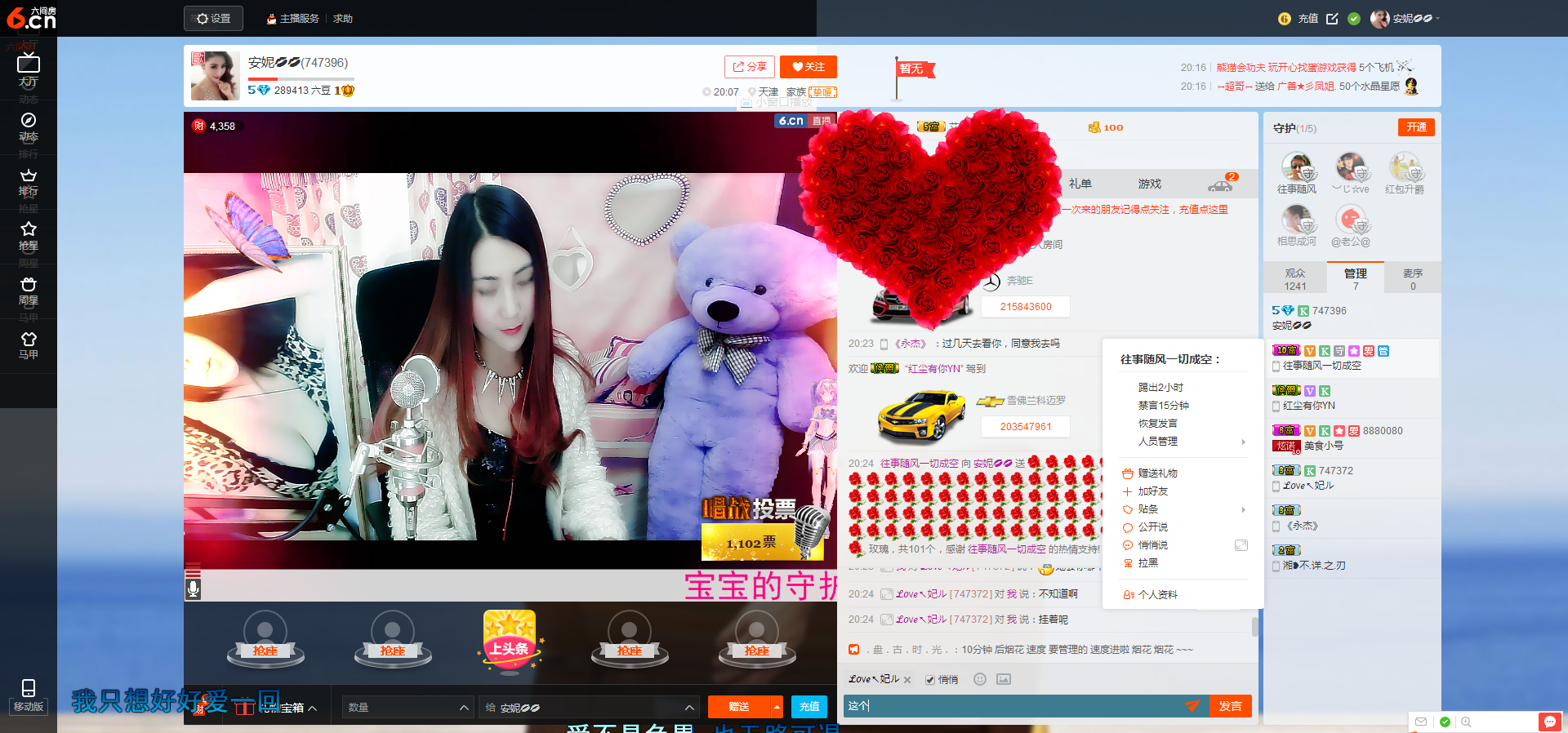The image size is (1568, 733).
Task: Click the 关注 follow button
Action: click(808, 67)
